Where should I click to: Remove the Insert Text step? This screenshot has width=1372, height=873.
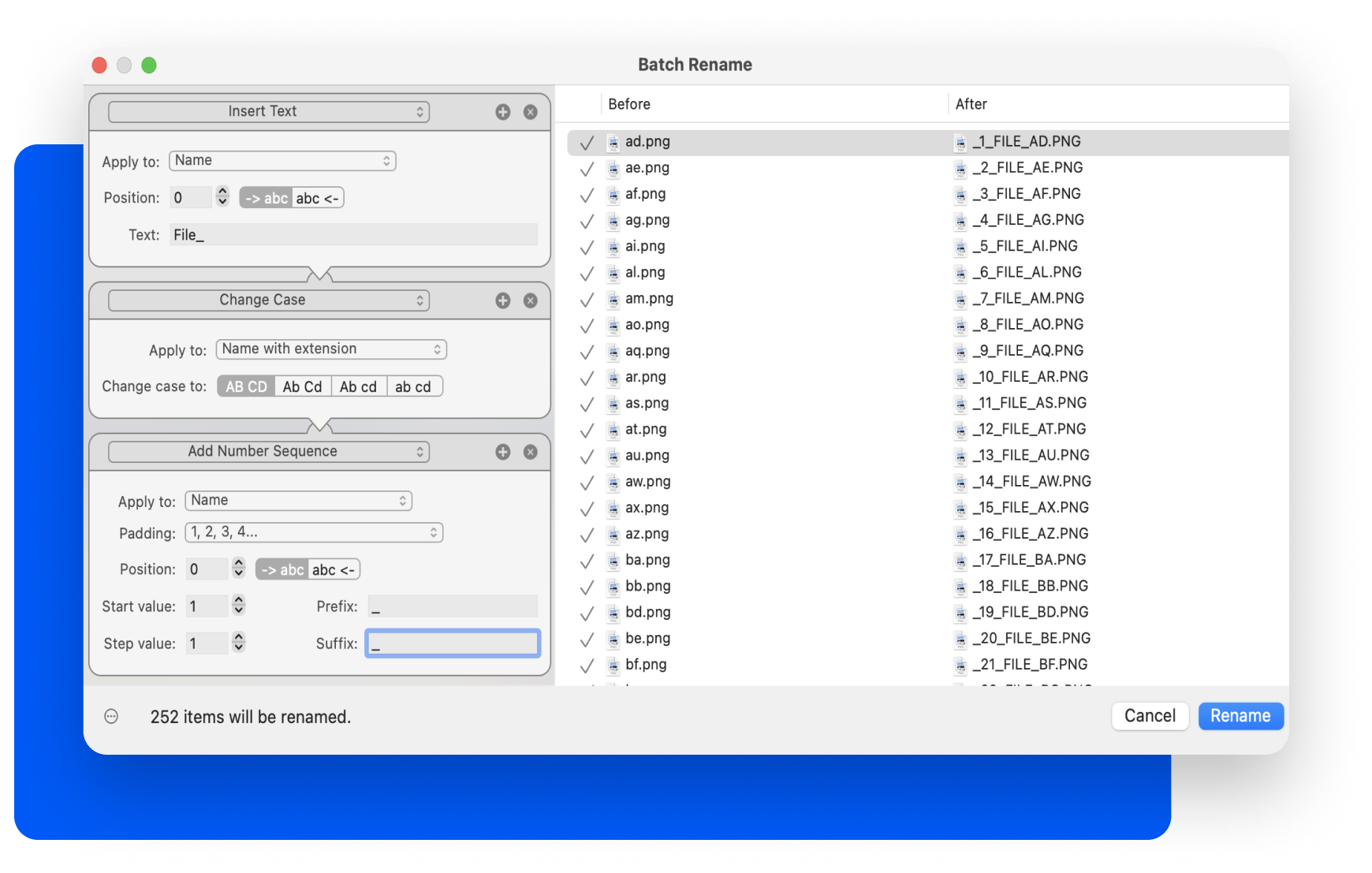(531, 112)
